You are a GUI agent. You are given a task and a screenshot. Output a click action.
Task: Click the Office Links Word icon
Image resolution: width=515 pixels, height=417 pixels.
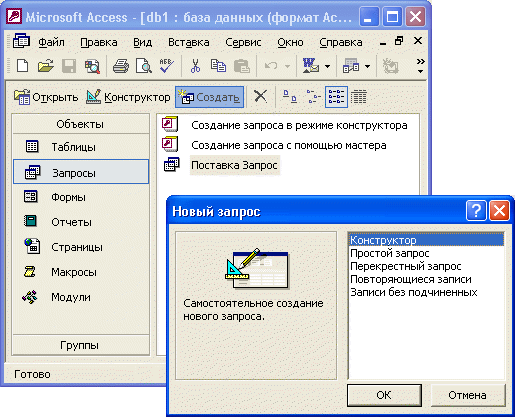[310, 66]
